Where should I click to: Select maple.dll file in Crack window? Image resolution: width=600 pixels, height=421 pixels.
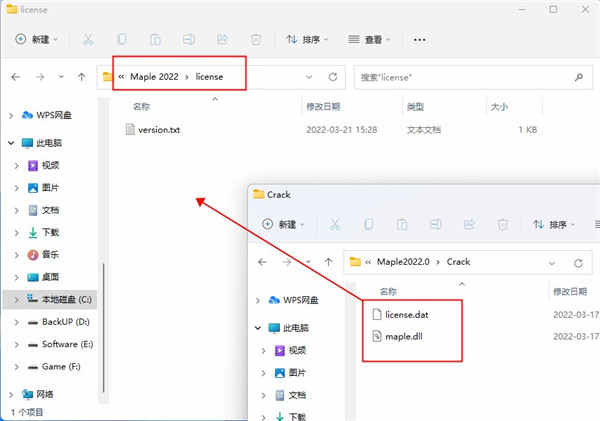[398, 336]
